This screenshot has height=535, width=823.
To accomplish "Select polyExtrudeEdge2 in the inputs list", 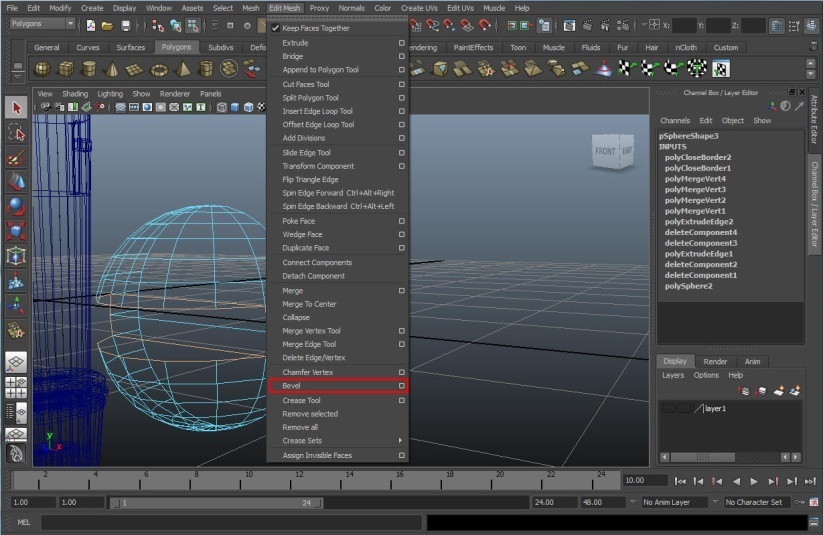I will (698, 222).
